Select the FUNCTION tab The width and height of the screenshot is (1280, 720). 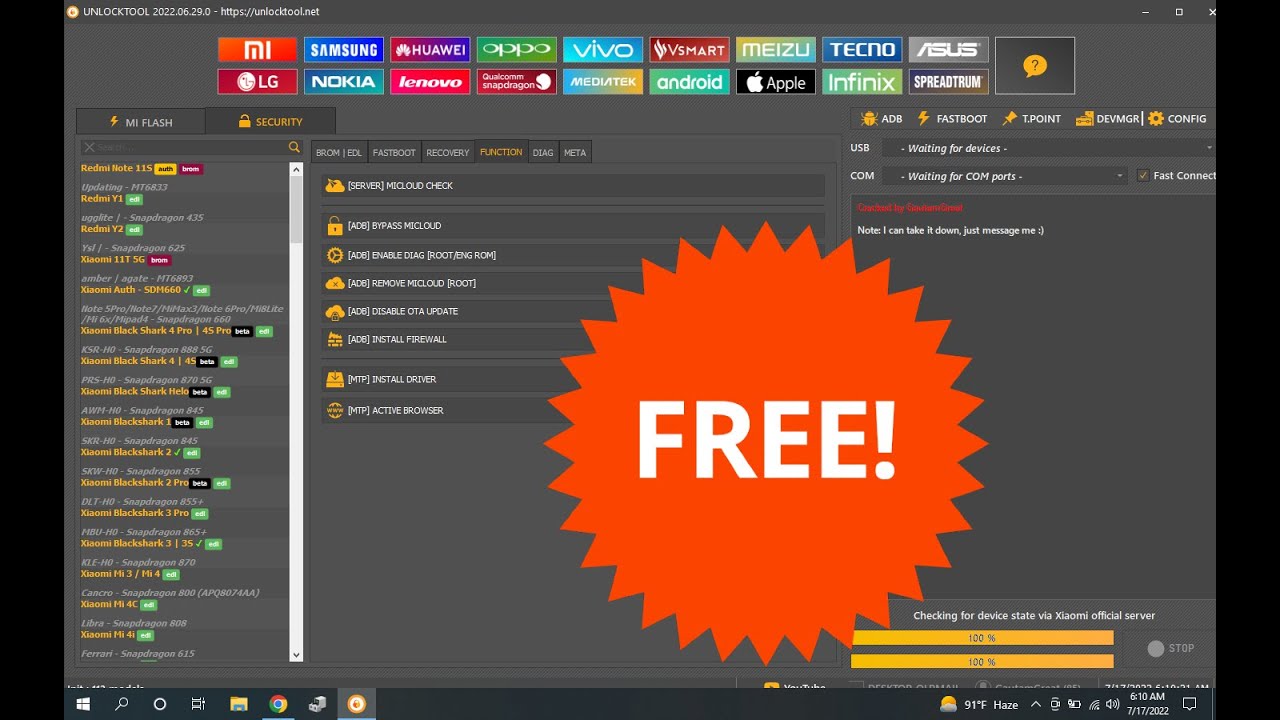(501, 152)
